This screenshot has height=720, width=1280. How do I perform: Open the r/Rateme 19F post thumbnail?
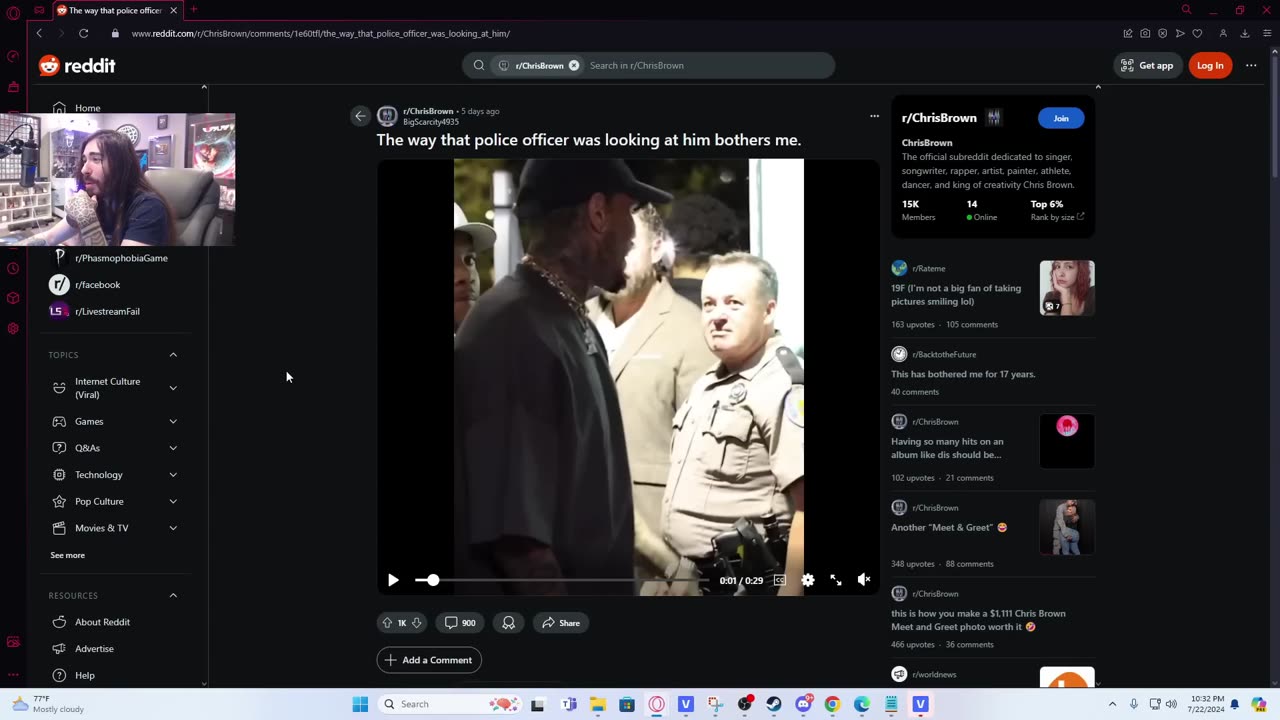pos(1067,288)
